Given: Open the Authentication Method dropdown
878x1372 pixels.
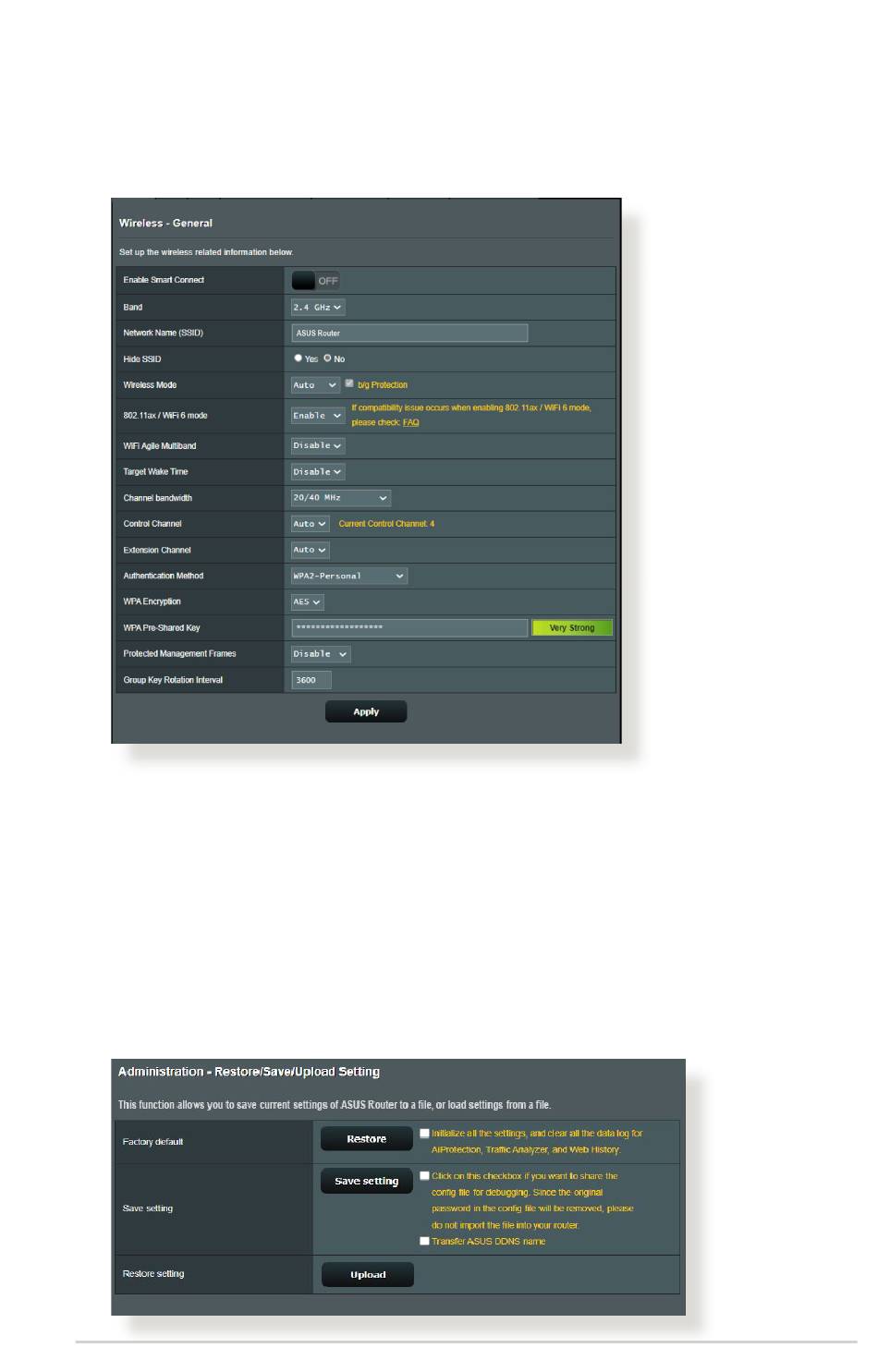Looking at the screenshot, I should (x=349, y=576).
